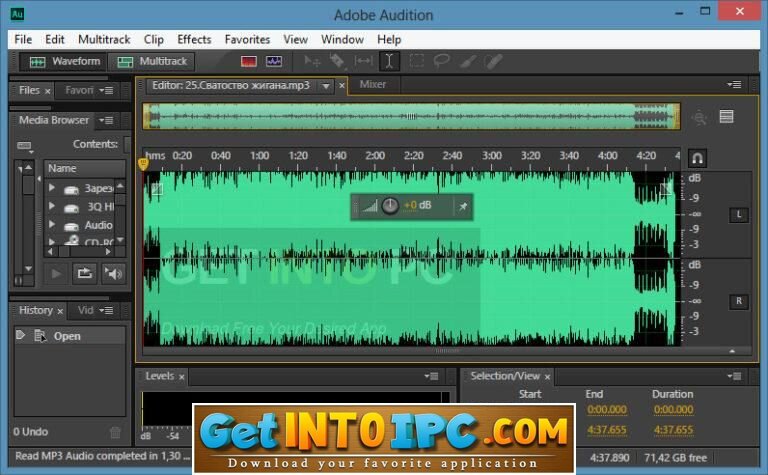
Task: Select the Paintbrush Selection tool
Action: coord(468,62)
